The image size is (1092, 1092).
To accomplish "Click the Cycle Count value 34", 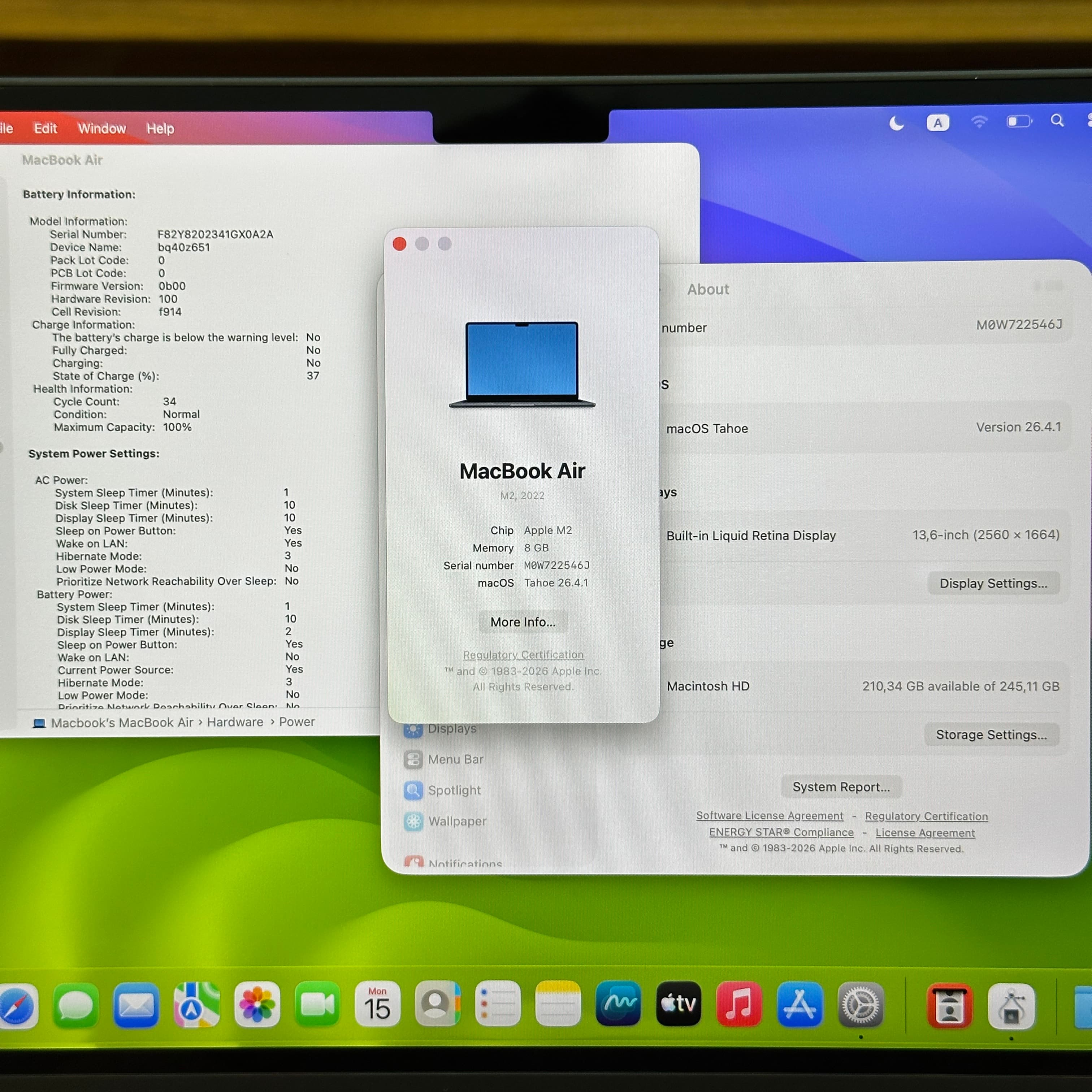I will tap(170, 401).
